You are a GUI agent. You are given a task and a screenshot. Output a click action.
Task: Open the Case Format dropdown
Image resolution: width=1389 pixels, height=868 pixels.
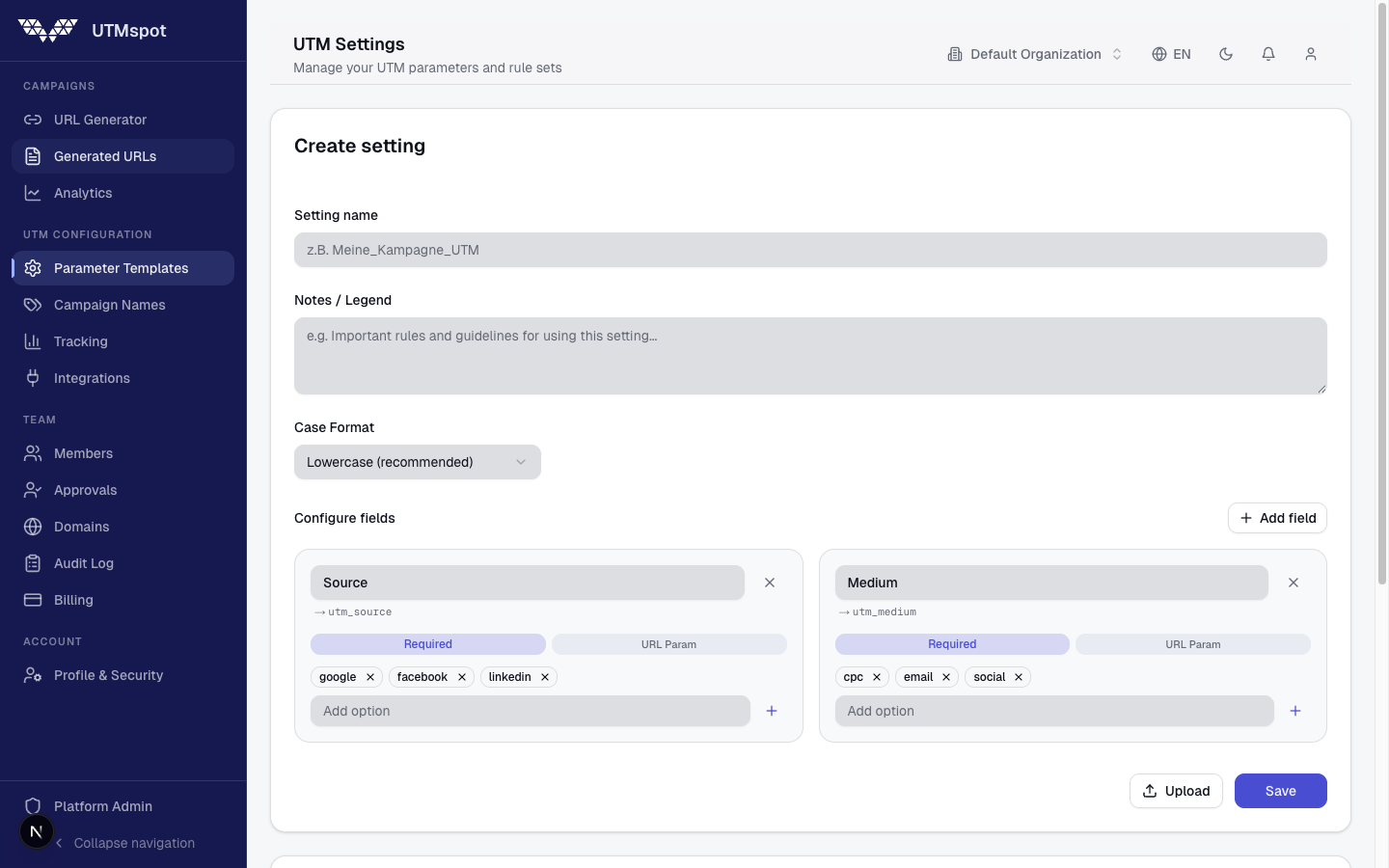tap(417, 462)
